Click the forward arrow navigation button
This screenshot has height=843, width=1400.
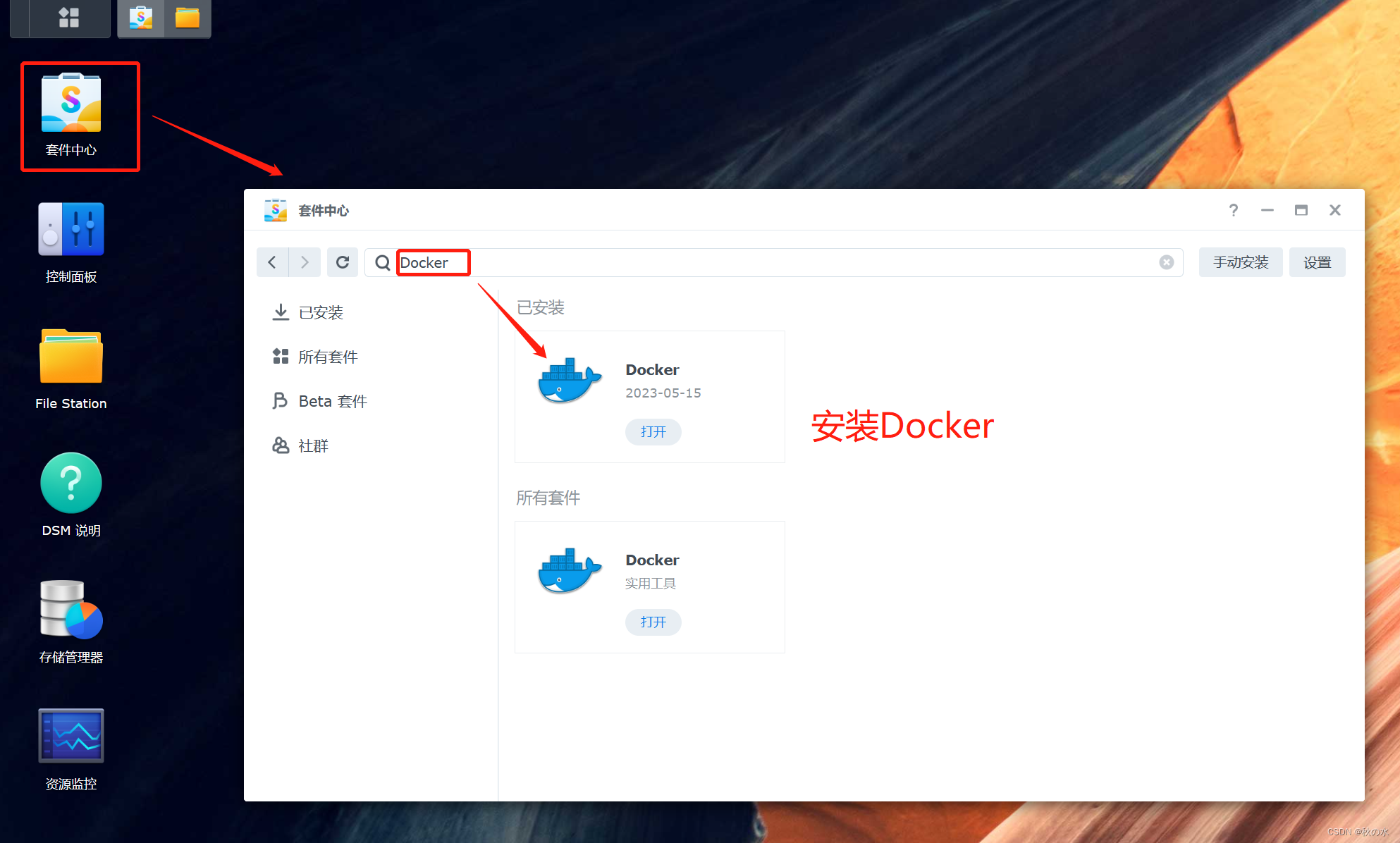coord(305,262)
